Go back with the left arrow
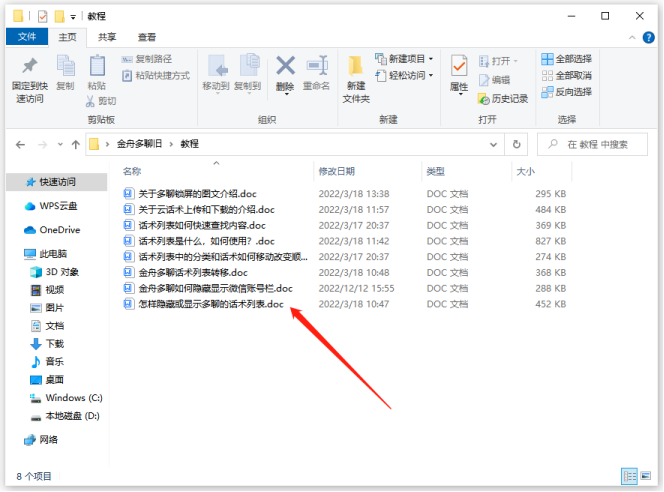The image size is (664, 492). point(20,145)
